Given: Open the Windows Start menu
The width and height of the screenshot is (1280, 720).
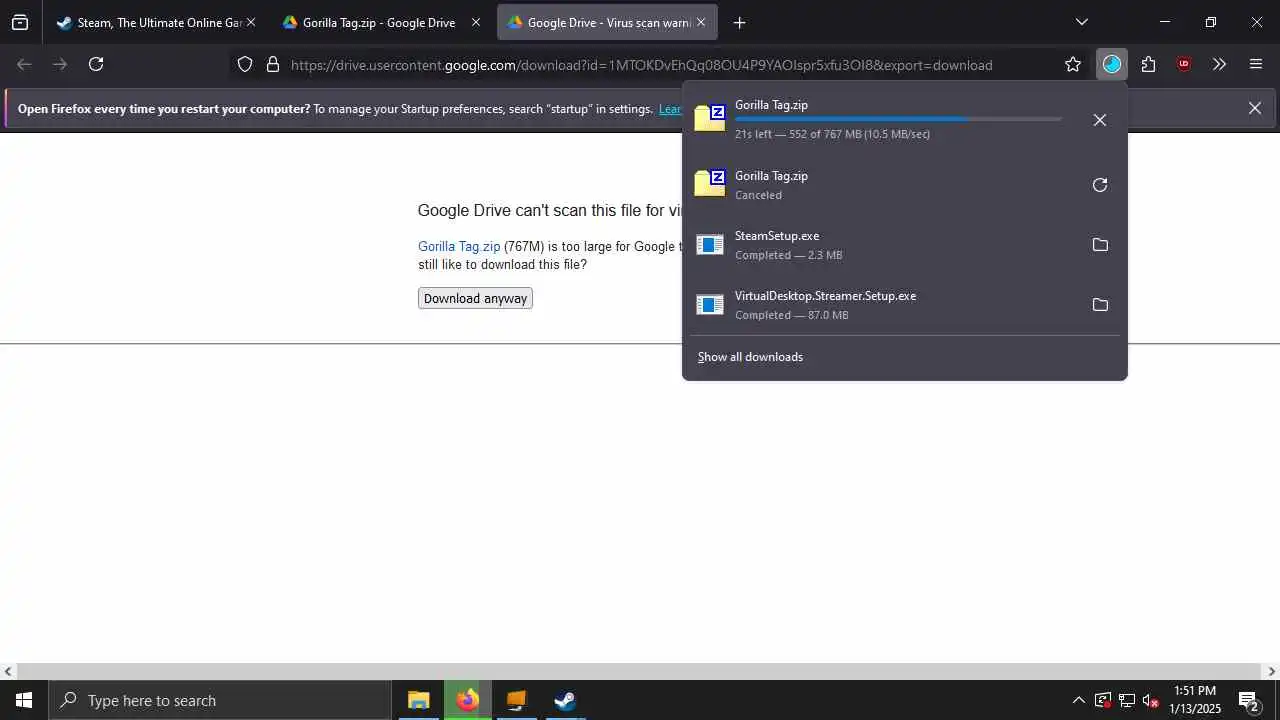Looking at the screenshot, I should coord(24,700).
